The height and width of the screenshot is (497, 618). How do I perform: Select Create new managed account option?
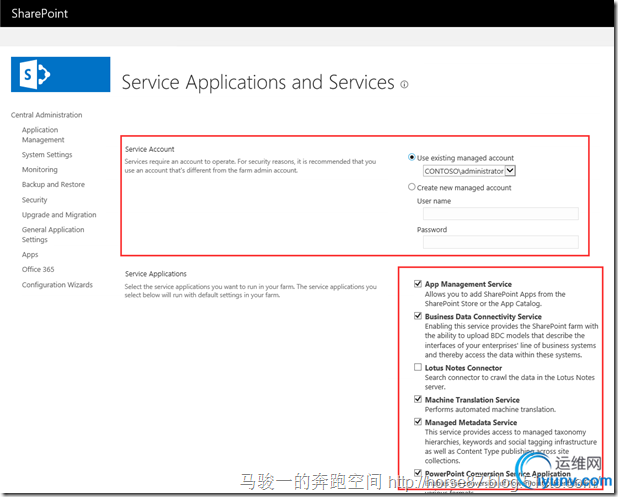[x=412, y=187]
